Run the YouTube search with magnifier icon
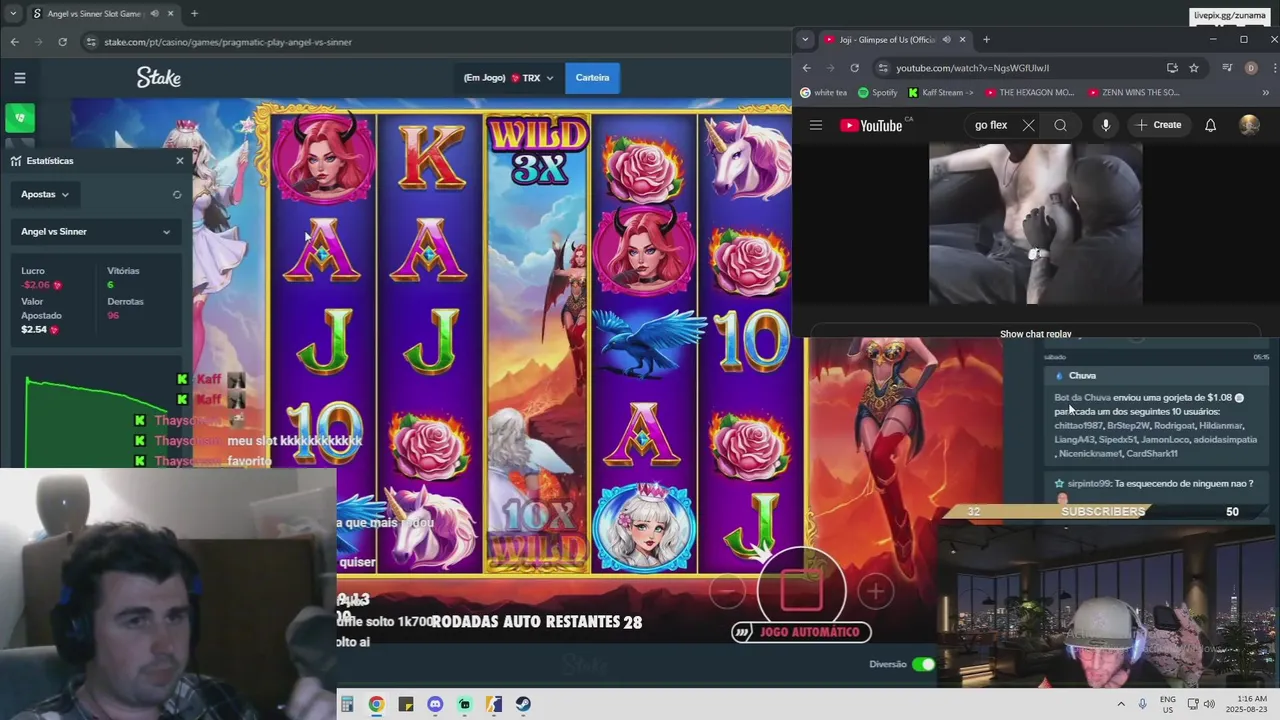Image resolution: width=1280 pixels, height=720 pixels. tap(1060, 125)
